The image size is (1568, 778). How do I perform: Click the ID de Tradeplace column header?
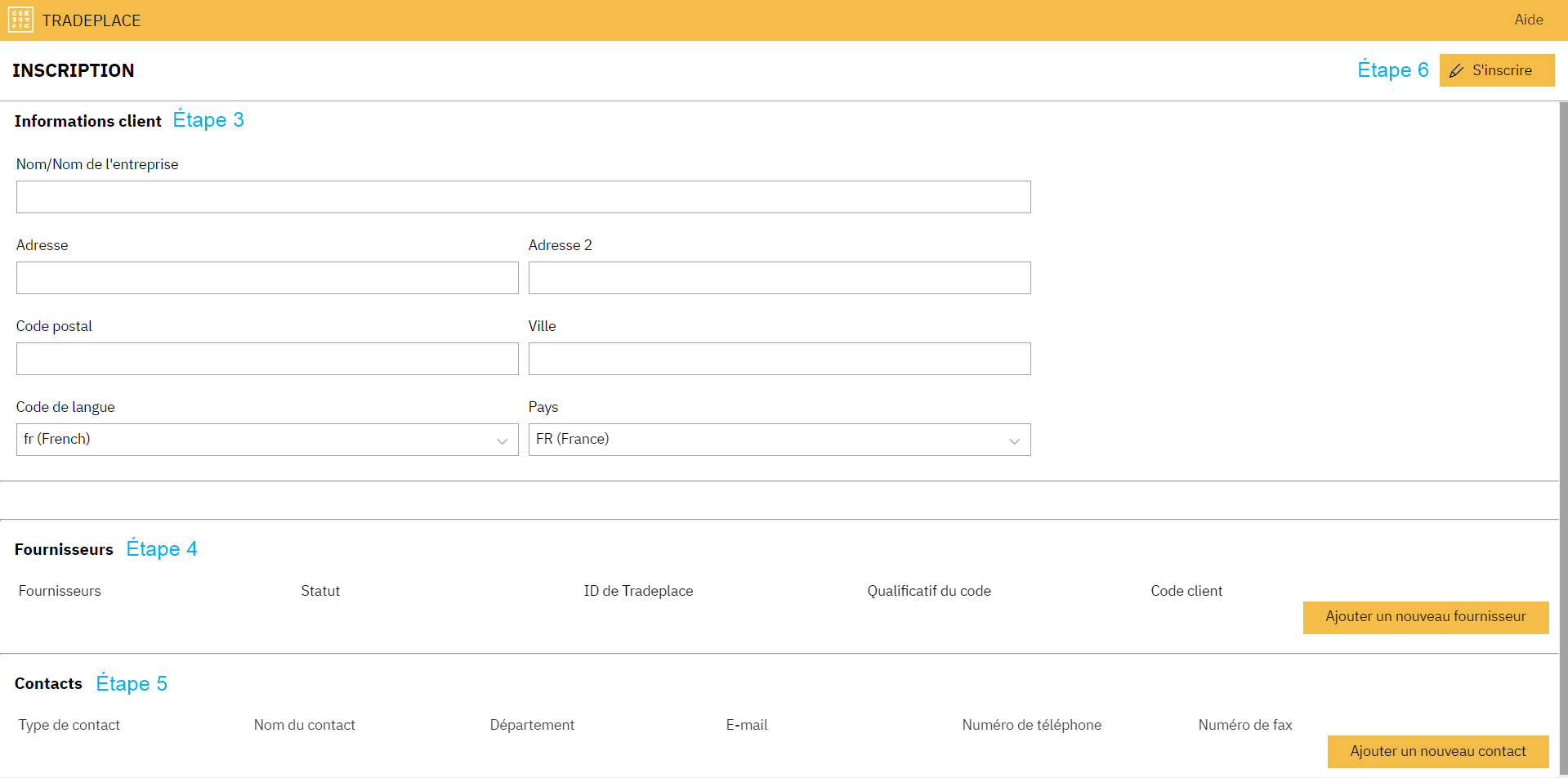(x=638, y=591)
